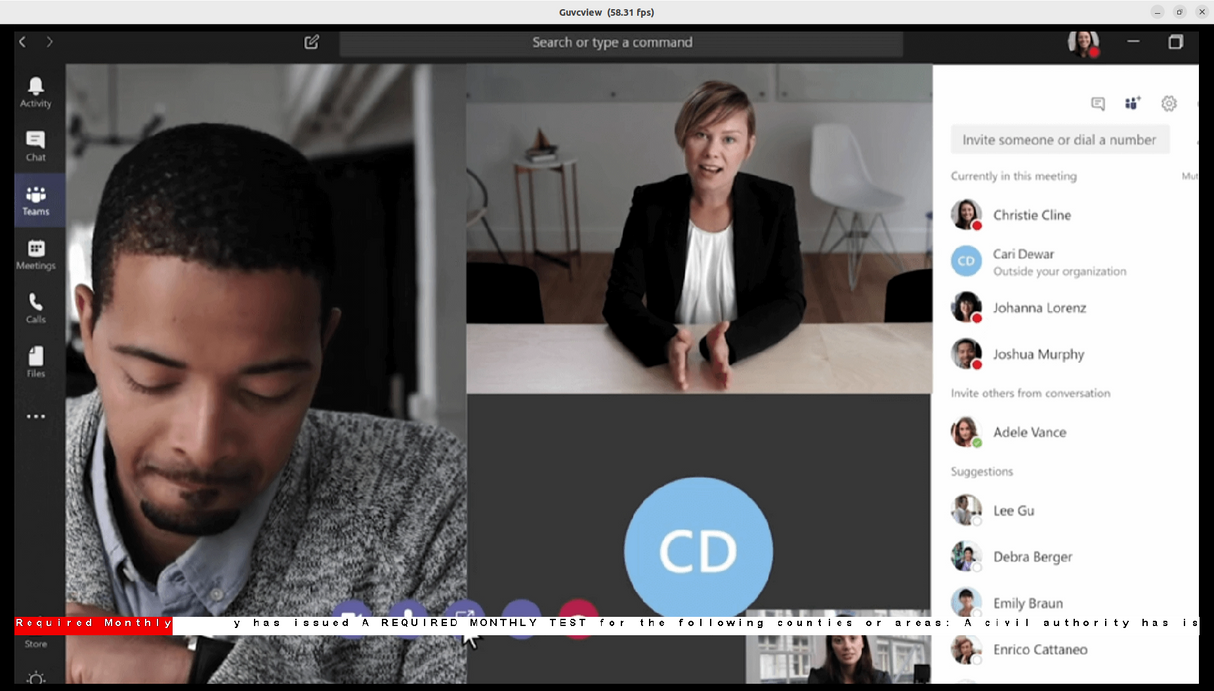
Task: Go to Calls in the sidebar
Action: click(36, 307)
